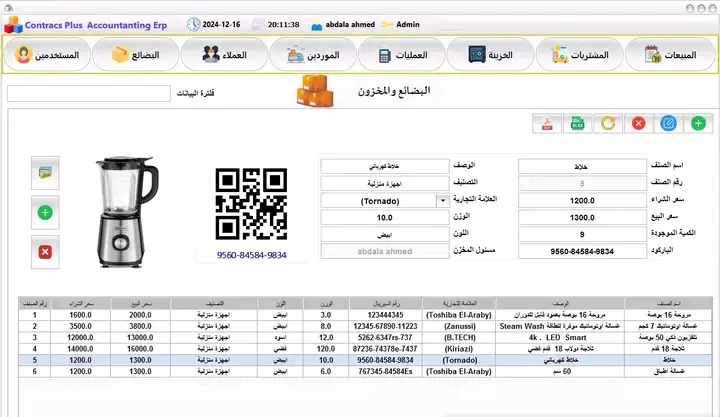Click the barcode text under QR code
This screenshot has width=720, height=417.
tap(252, 255)
